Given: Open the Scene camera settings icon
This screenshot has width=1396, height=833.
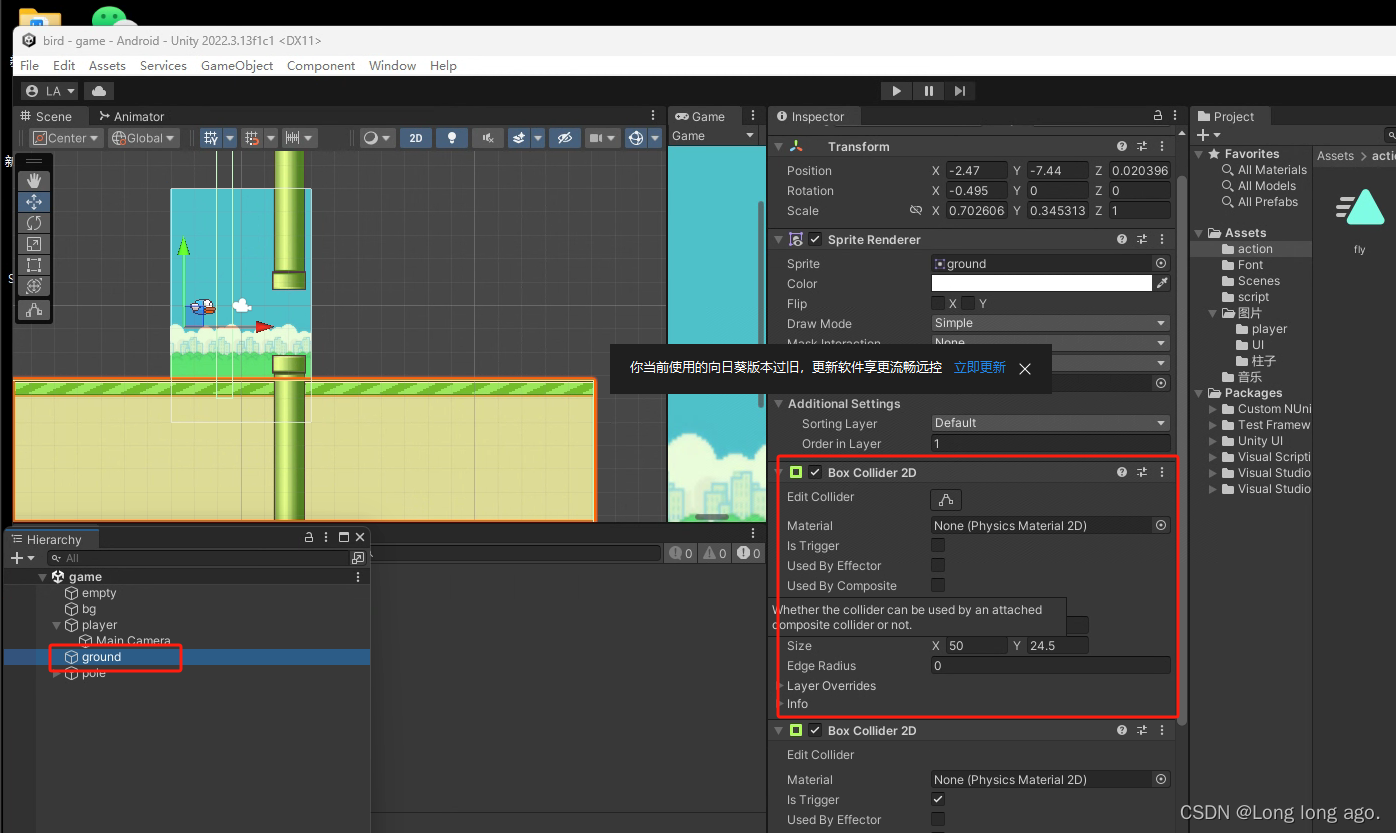Looking at the screenshot, I should [596, 138].
